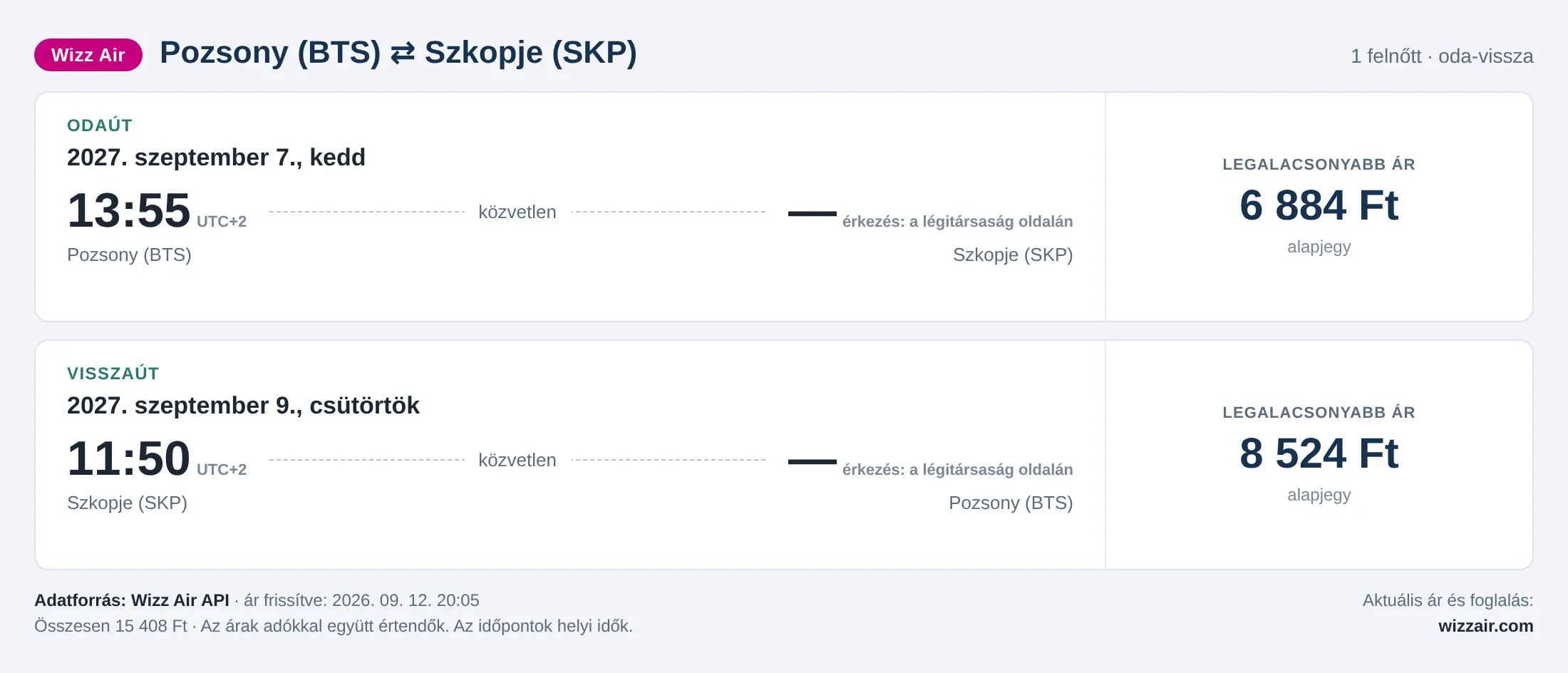
Task: Click the outbound date 2027. szeptember 7., kedd
Action: (x=216, y=157)
